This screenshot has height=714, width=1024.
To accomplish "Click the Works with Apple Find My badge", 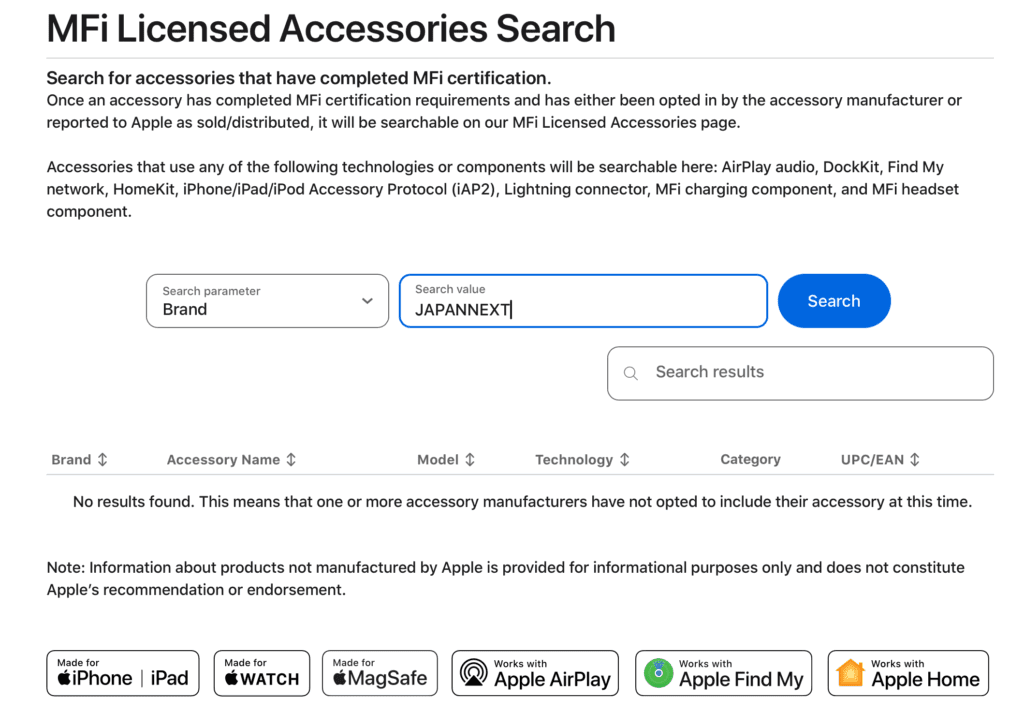I will click(x=724, y=673).
